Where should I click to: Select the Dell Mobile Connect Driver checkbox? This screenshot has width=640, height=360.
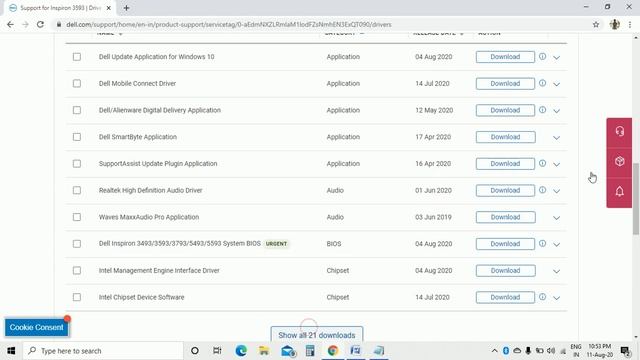(77, 83)
